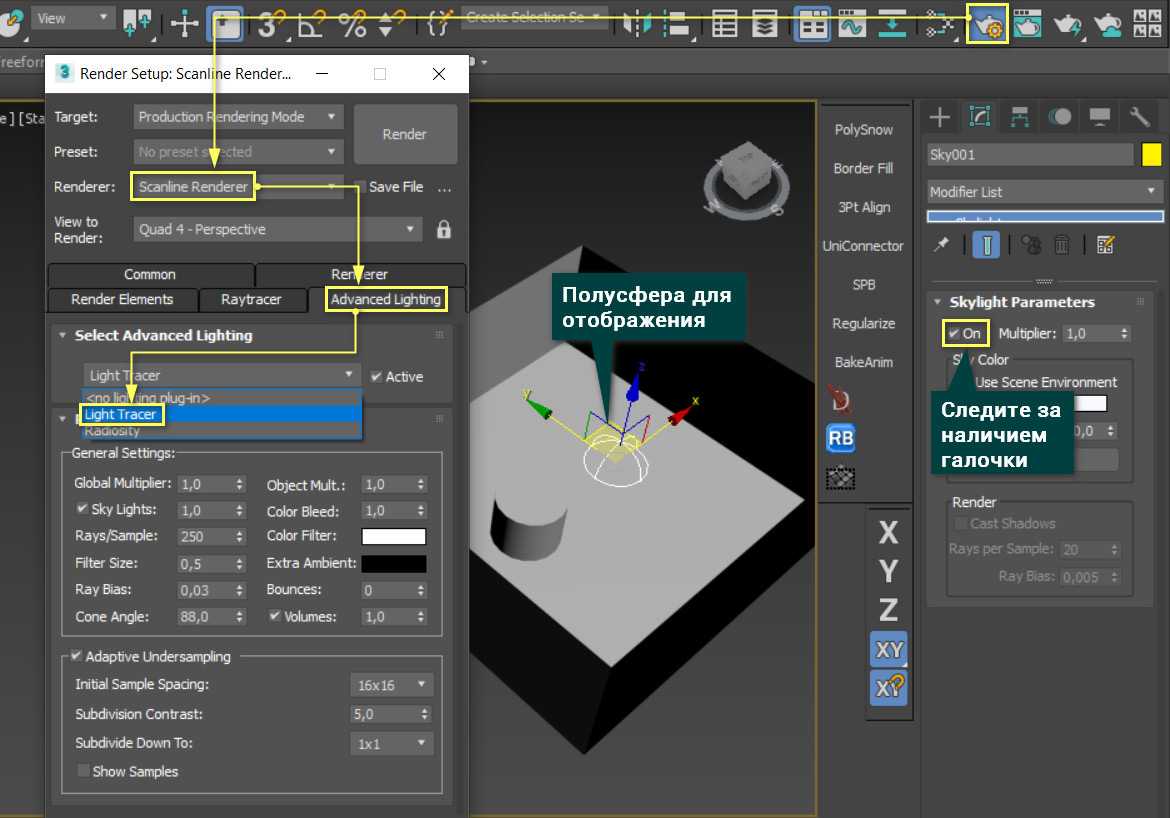Click the PolySnow script button

[863, 130]
